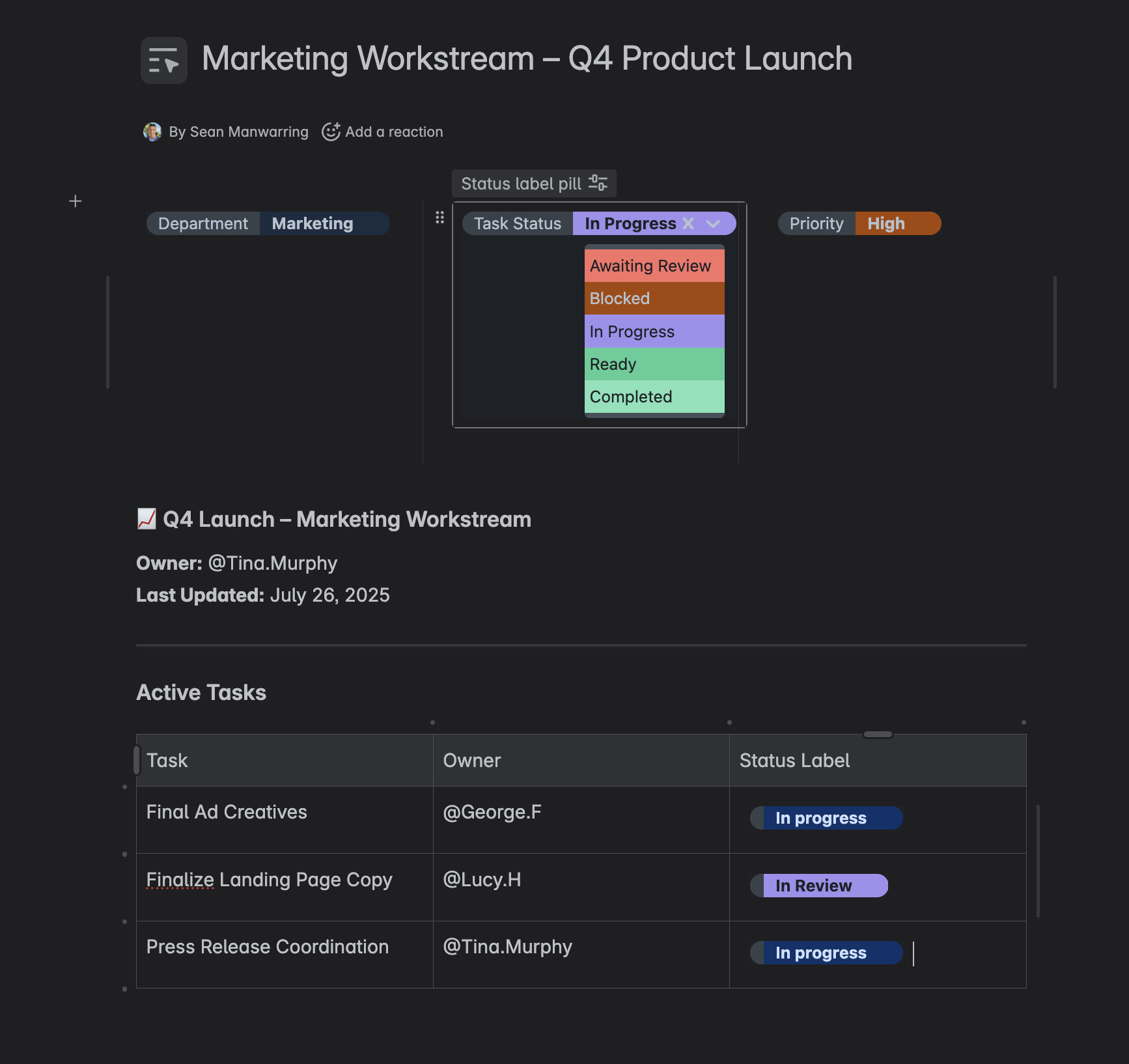Click the Final Ad Creatives row status pill

[x=826, y=818]
